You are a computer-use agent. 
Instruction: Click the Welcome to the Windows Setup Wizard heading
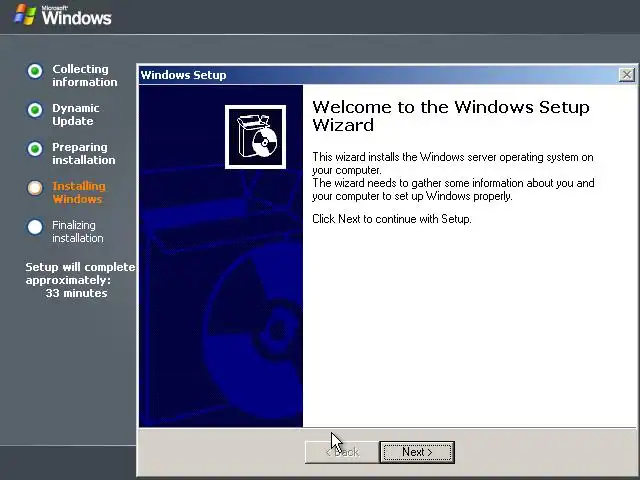click(451, 116)
